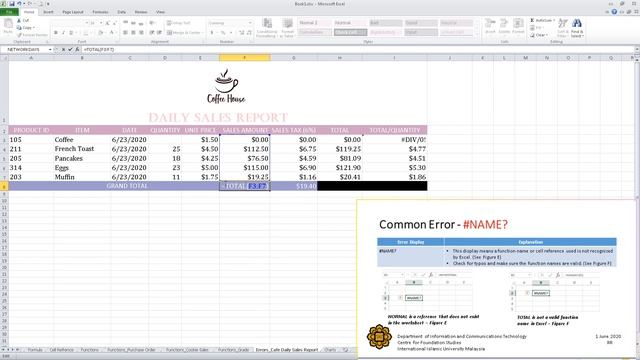Click the Decrease Indent icon
This screenshot has height=360, width=640.
pyautogui.click(x=151, y=33)
